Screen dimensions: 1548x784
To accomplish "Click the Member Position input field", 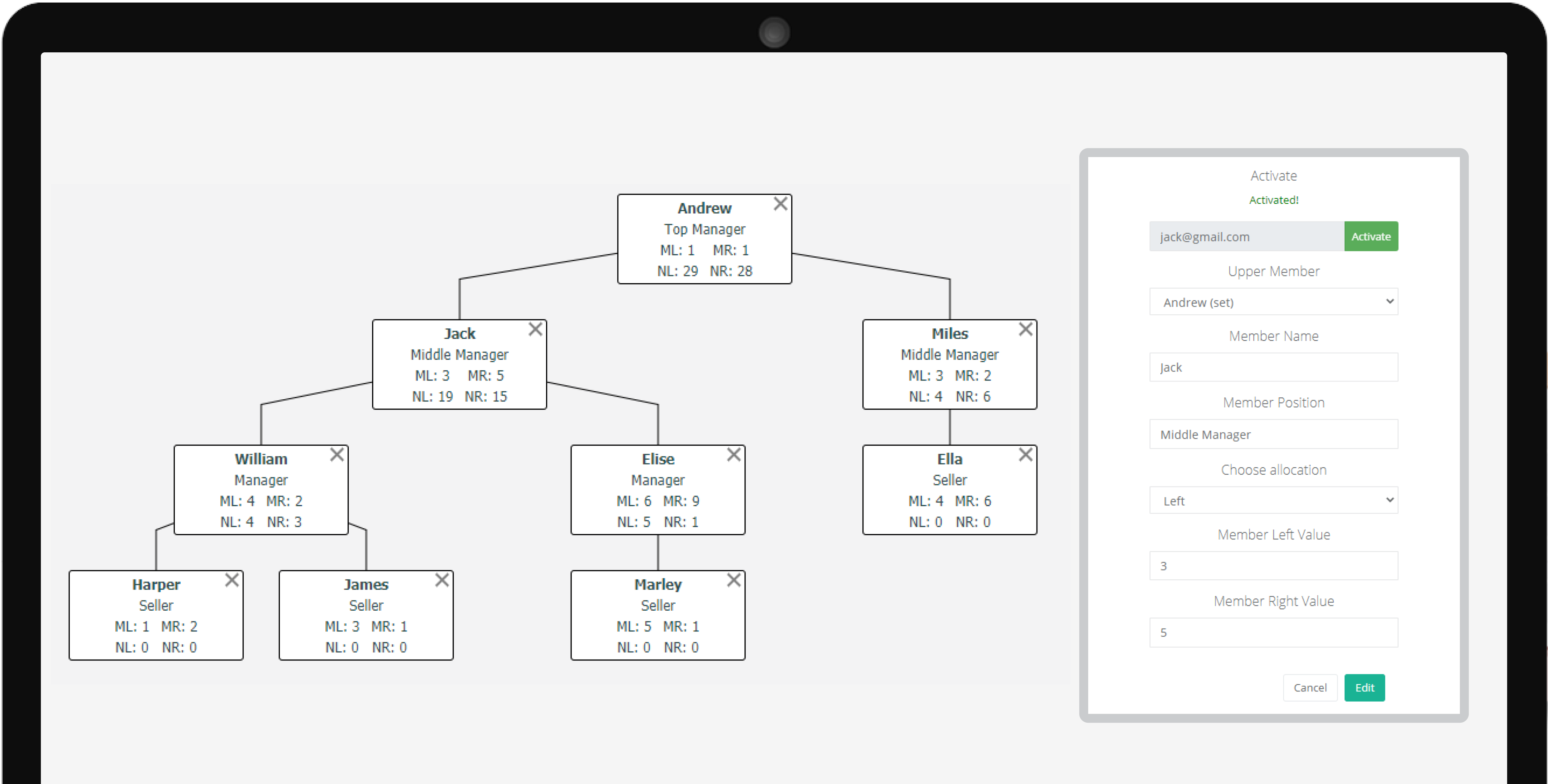I will 1273,434.
